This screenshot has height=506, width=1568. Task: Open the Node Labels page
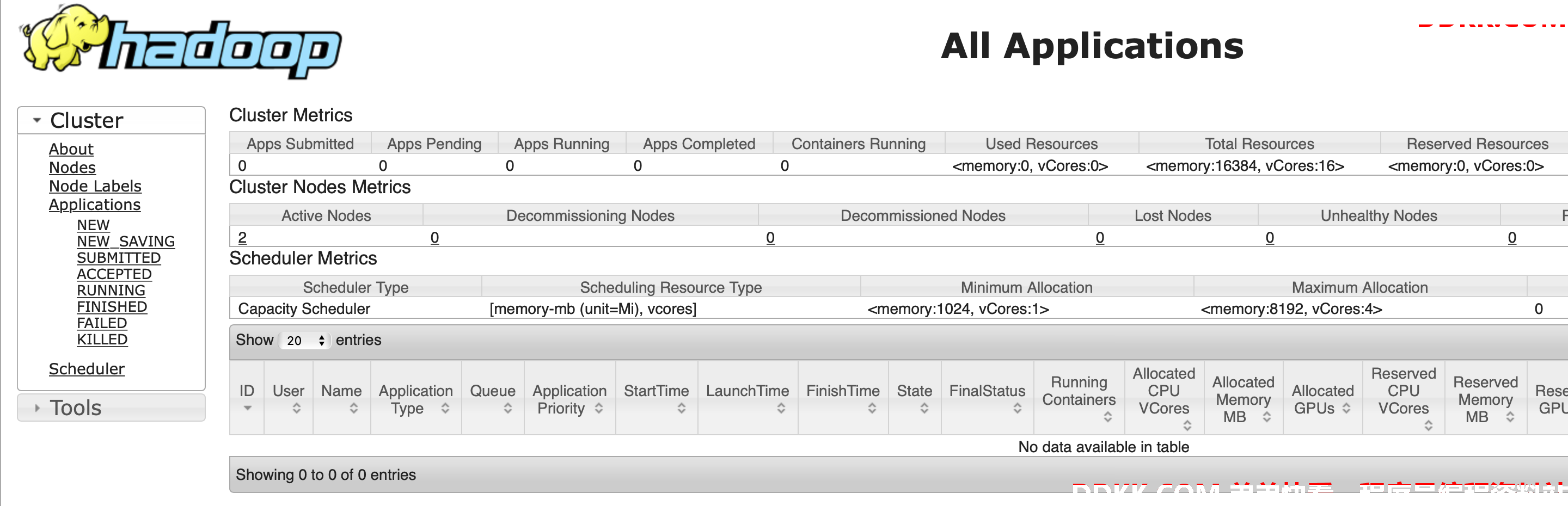pyautogui.click(x=95, y=186)
